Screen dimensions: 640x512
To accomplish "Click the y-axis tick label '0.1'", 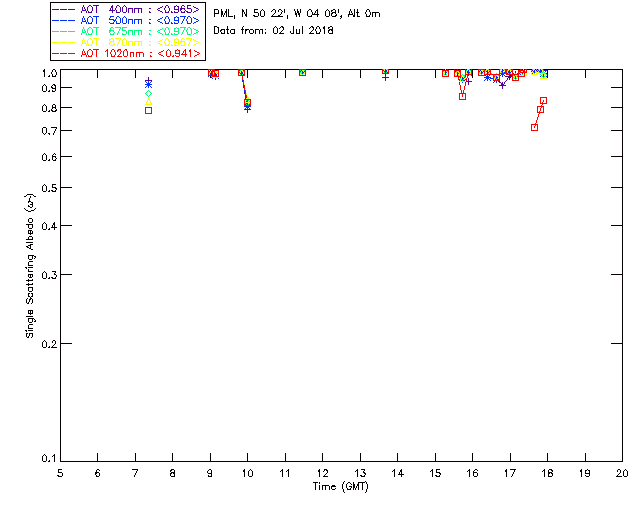I will tap(49, 459).
